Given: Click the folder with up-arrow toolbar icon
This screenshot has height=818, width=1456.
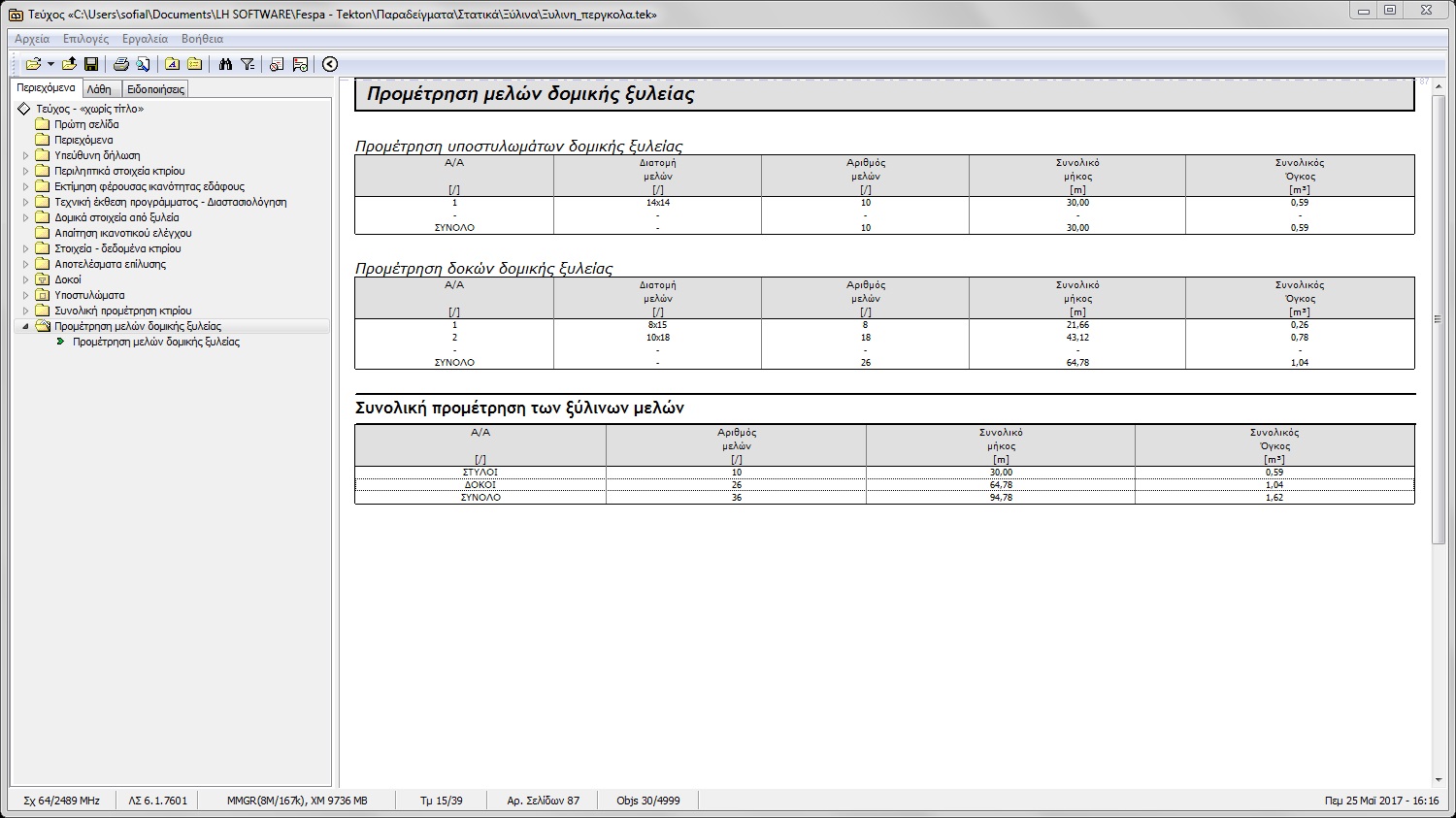Looking at the screenshot, I should [69, 64].
